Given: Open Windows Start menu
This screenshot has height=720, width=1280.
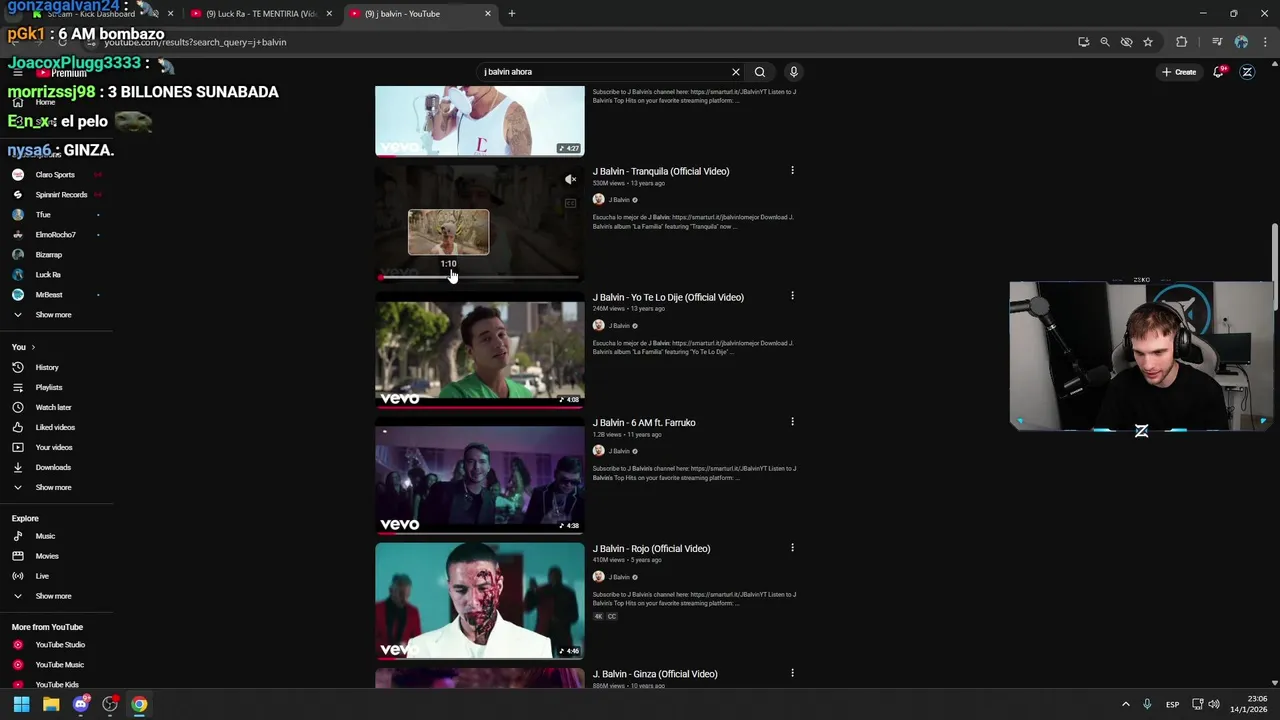Looking at the screenshot, I should coord(21,704).
